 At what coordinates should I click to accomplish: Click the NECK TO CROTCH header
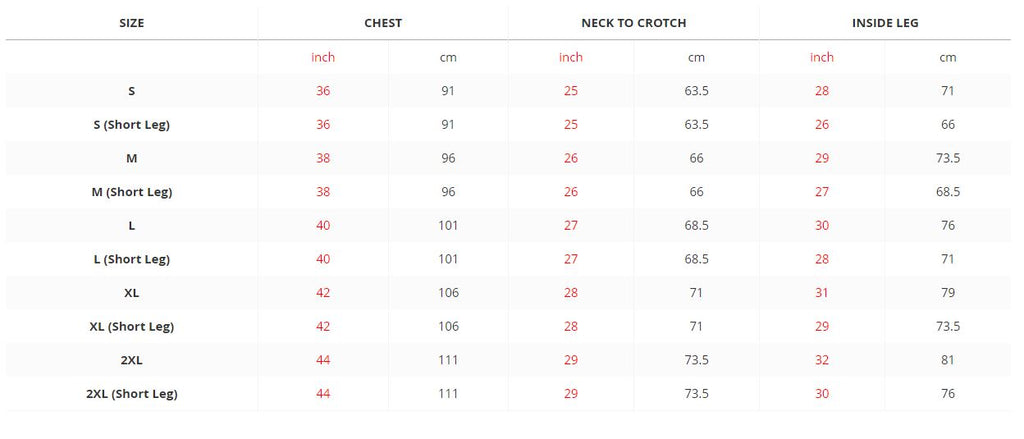[633, 23]
